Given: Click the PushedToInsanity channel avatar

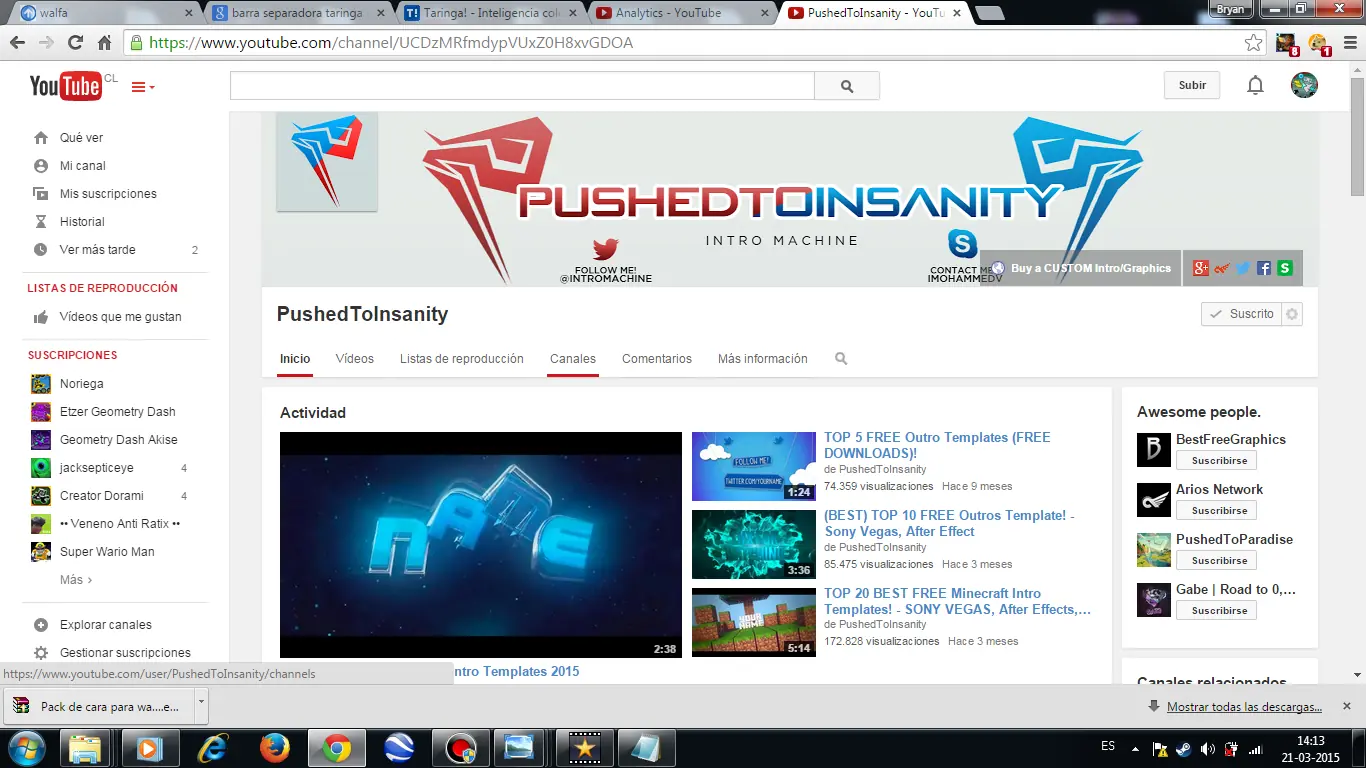Looking at the screenshot, I should [x=327, y=161].
